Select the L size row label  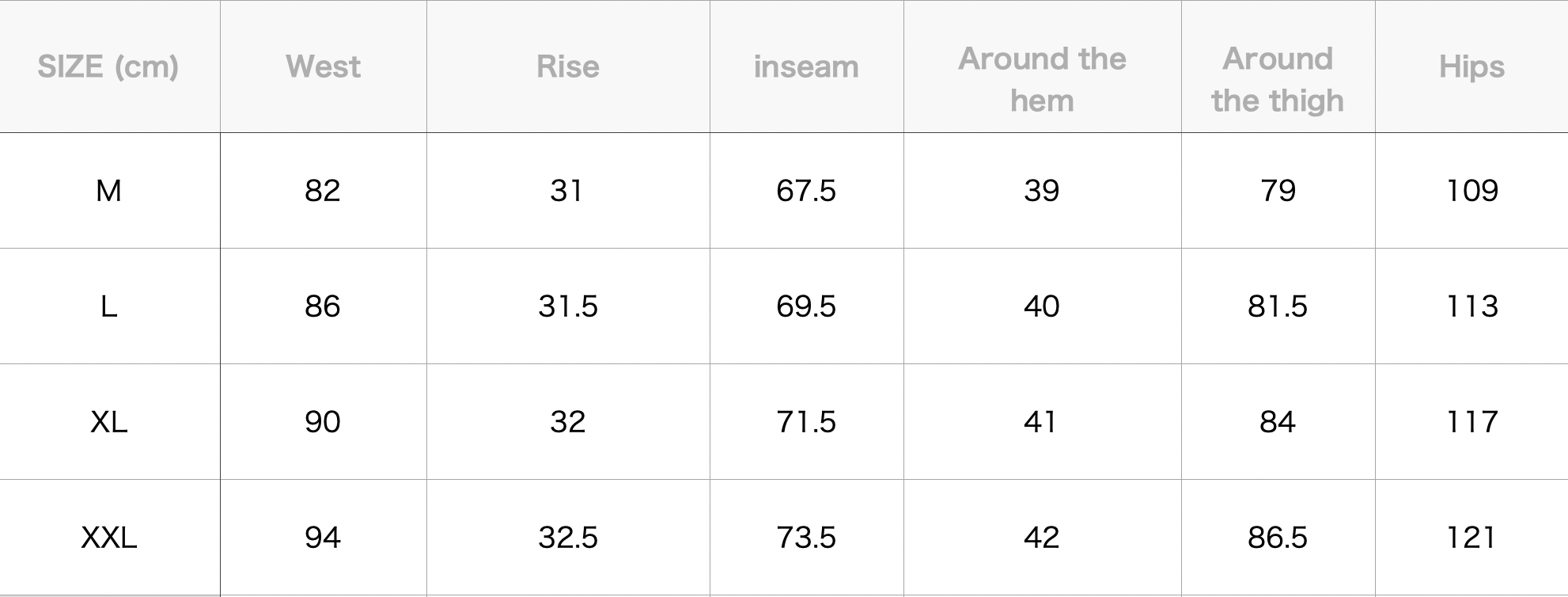[108, 306]
